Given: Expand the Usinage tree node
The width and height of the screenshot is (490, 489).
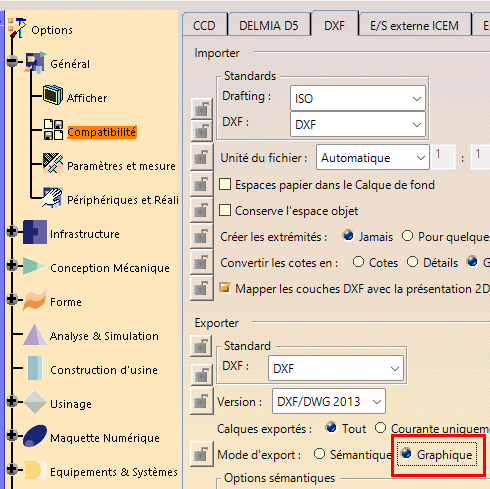Looking at the screenshot, I should [x=12, y=401].
